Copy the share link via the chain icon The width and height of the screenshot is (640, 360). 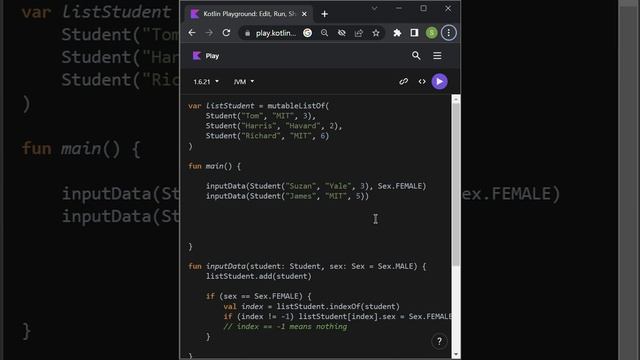point(404,82)
